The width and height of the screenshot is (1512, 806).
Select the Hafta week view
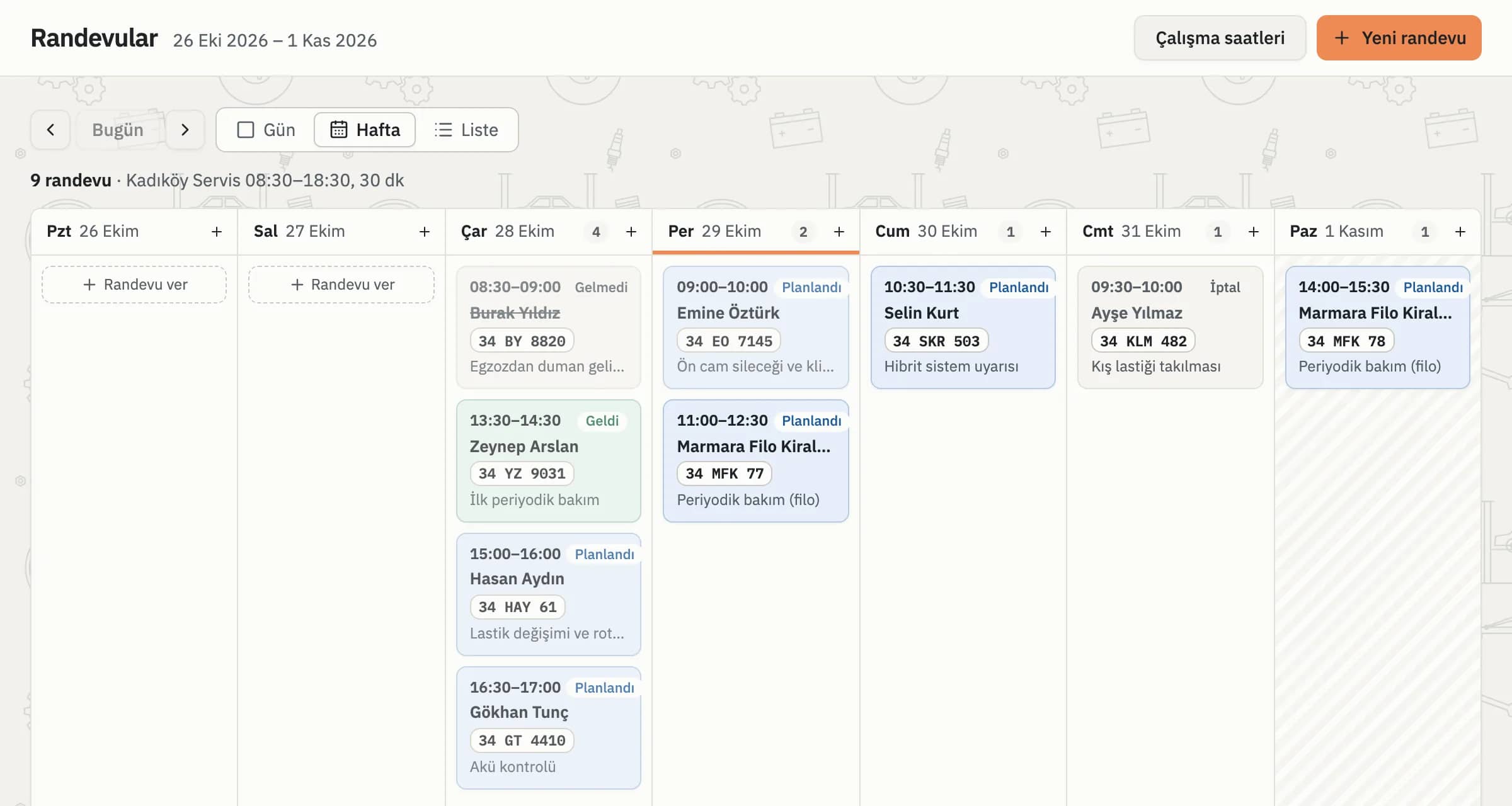(x=365, y=130)
